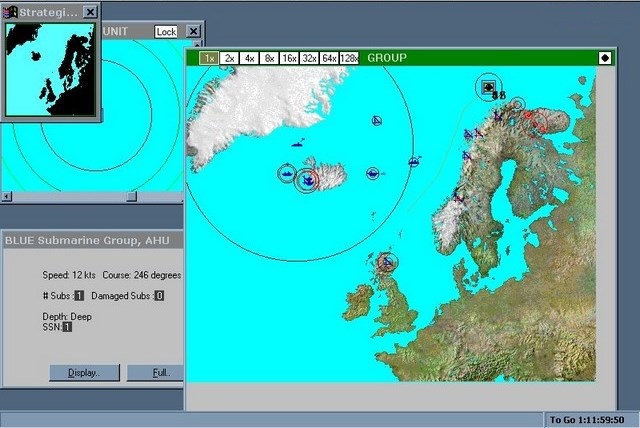This screenshot has height=428, width=640.
Task: Click the diamond icon in Group window corner
Action: [604, 58]
